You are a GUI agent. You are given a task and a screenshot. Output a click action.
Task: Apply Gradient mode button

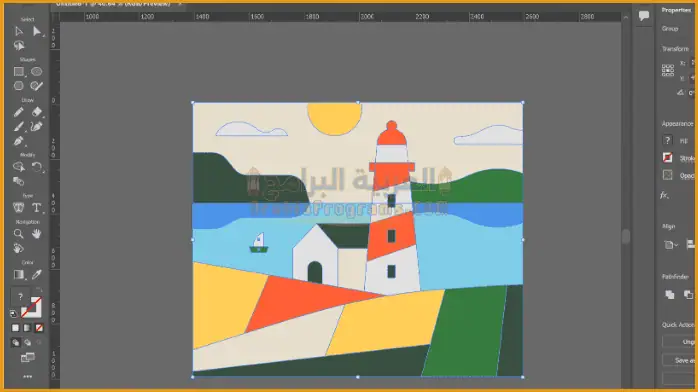[27, 328]
